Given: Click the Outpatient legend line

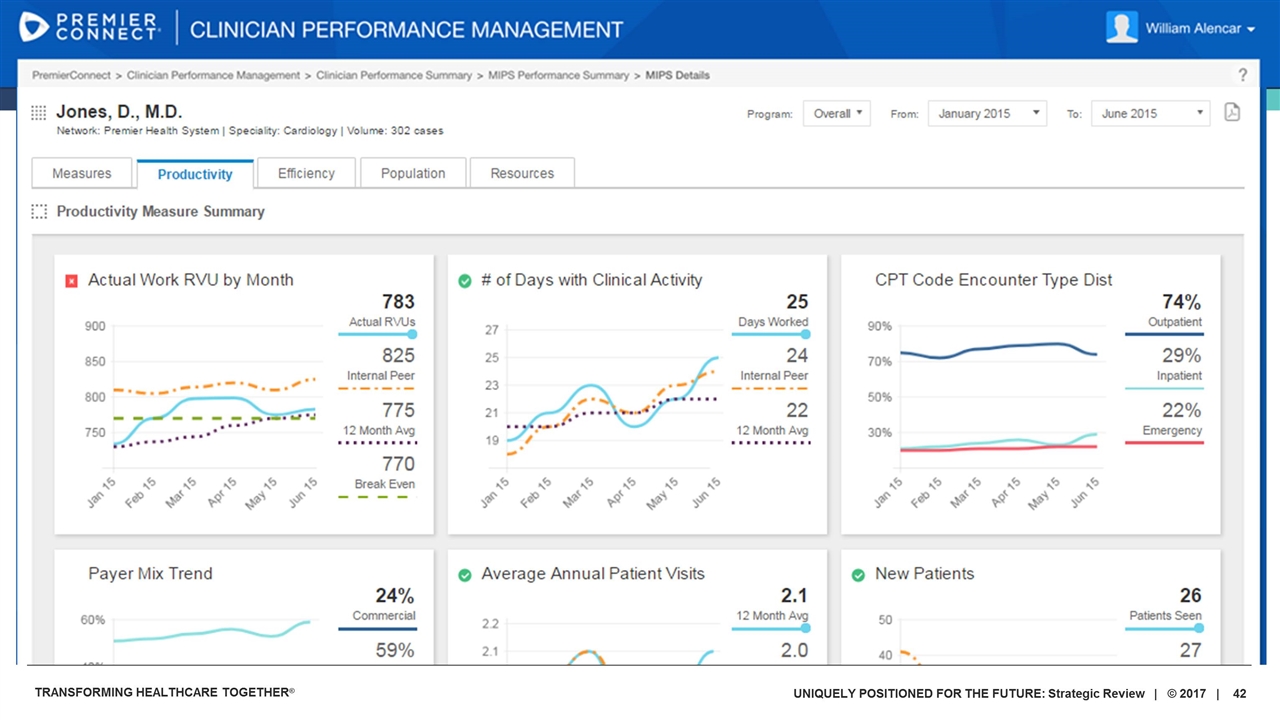Looking at the screenshot, I should pos(1164,334).
